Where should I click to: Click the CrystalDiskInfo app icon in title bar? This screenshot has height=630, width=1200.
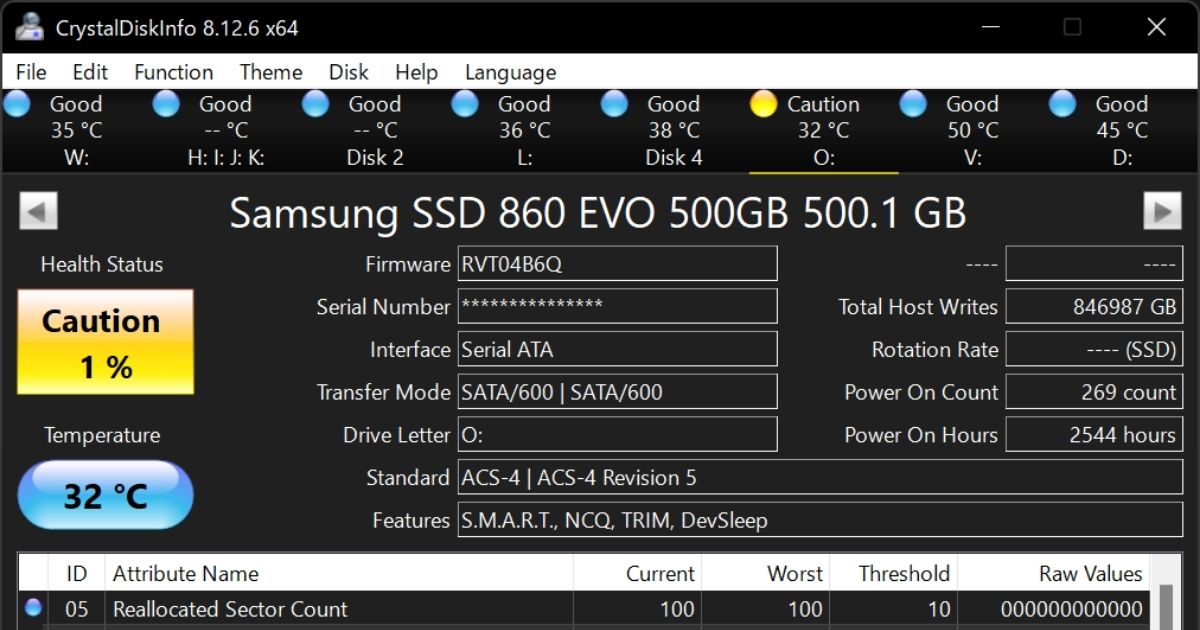pyautogui.click(x=29, y=27)
